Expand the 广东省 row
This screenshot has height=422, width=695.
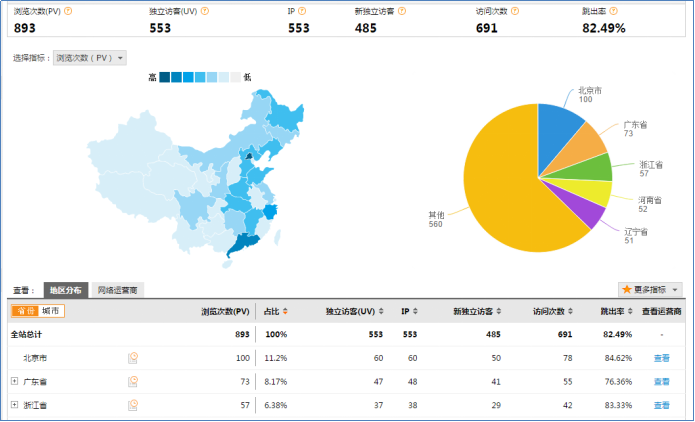(14, 381)
